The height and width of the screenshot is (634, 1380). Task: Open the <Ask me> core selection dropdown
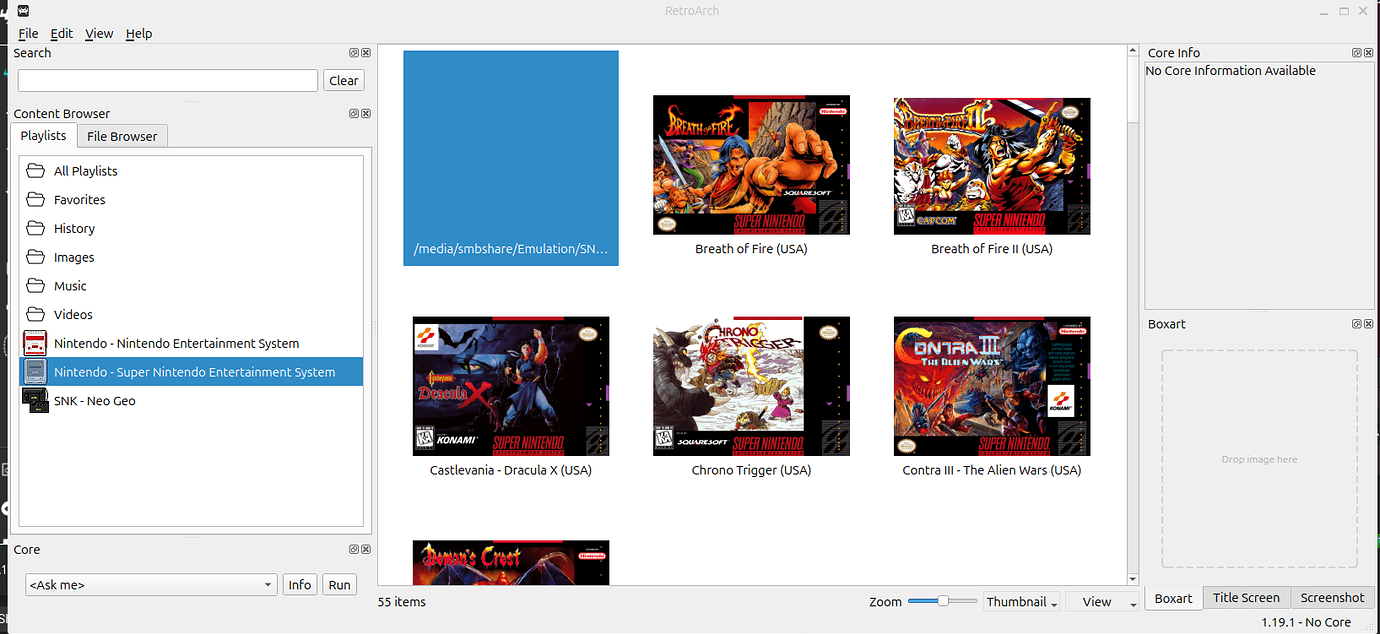click(150, 584)
